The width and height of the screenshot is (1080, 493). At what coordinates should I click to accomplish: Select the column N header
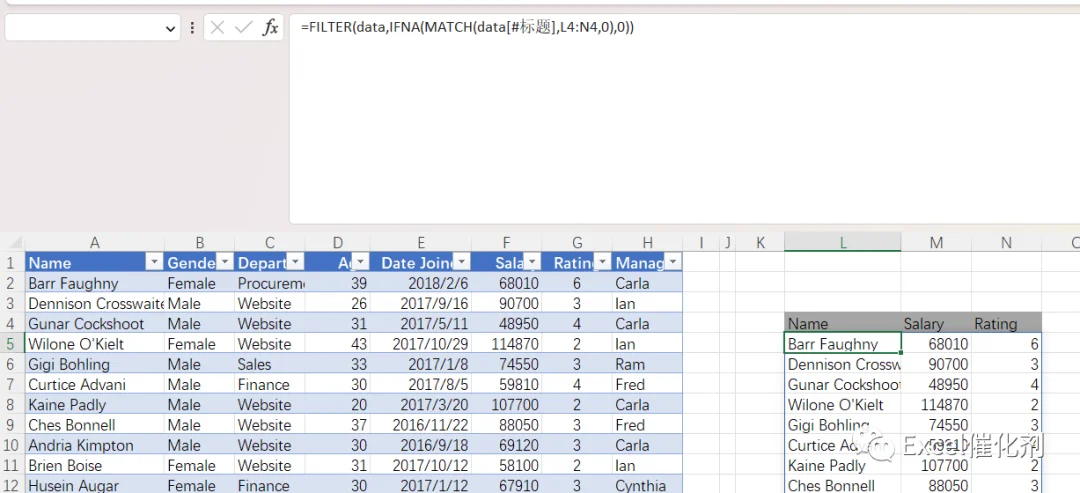click(1006, 242)
